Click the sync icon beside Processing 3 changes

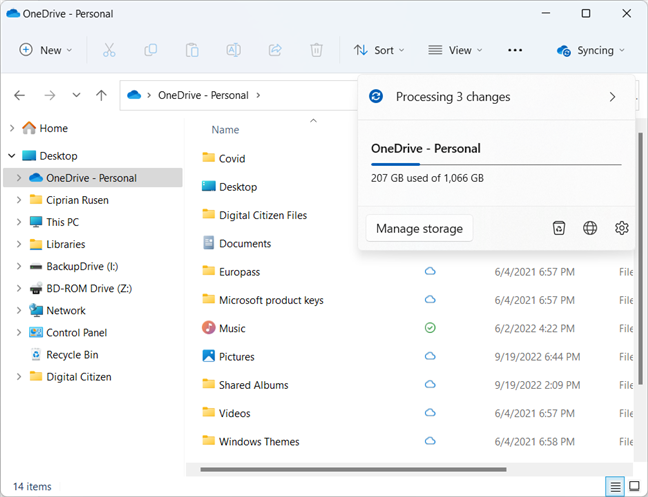tap(376, 96)
